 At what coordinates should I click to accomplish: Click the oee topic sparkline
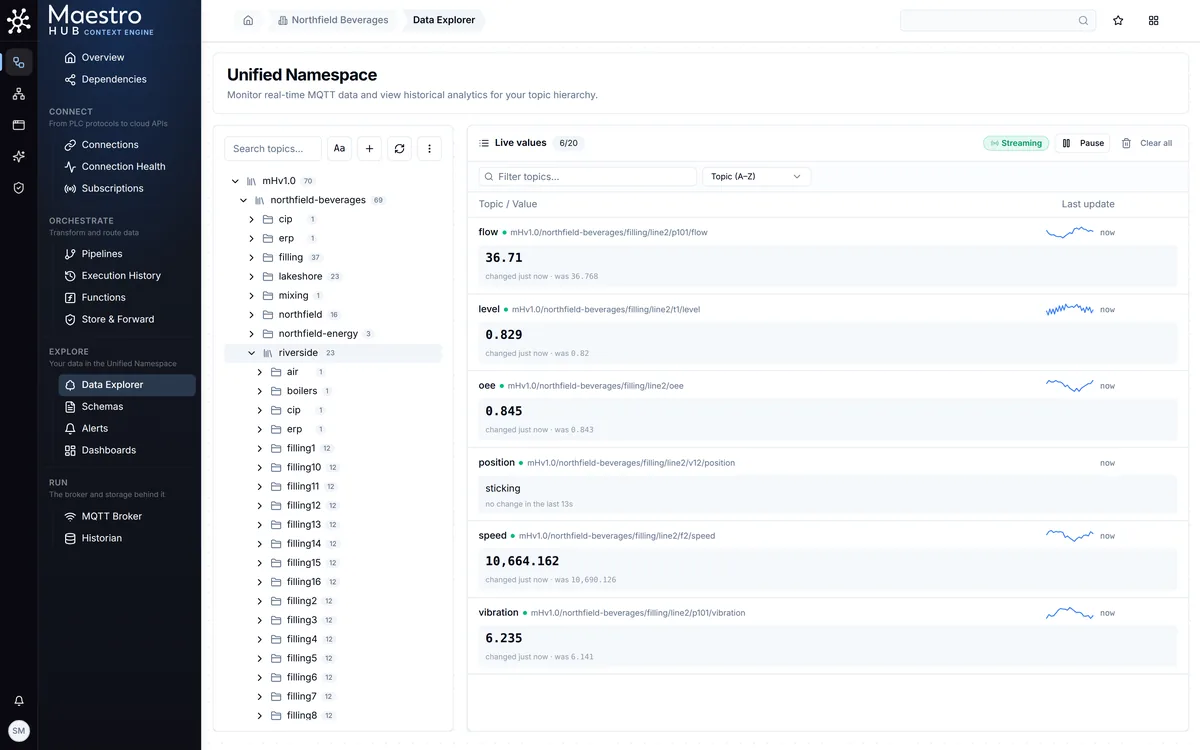[x=1070, y=385]
